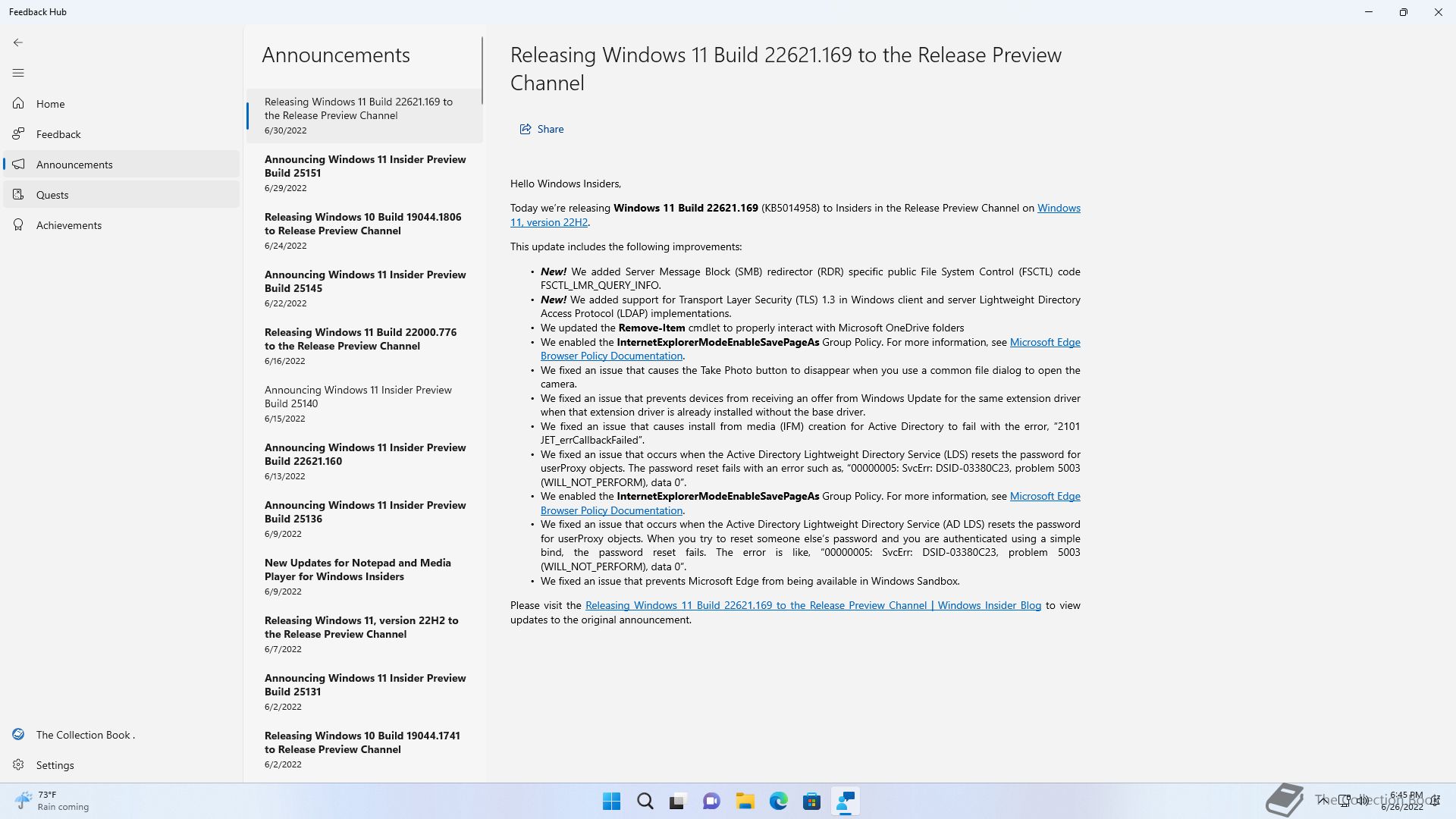Select Announcements in the navigation
The width and height of the screenshot is (1456, 819).
tap(121, 164)
